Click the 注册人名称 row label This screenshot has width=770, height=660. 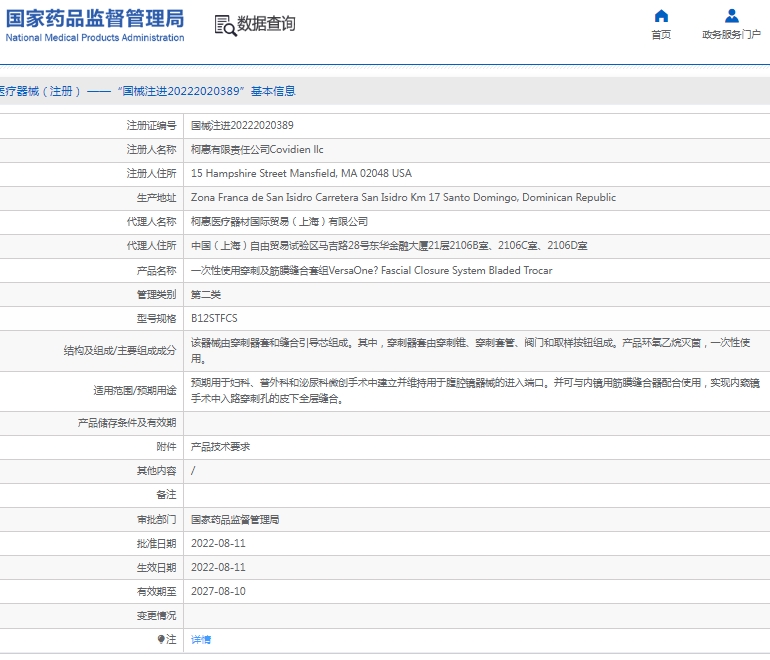(151, 149)
